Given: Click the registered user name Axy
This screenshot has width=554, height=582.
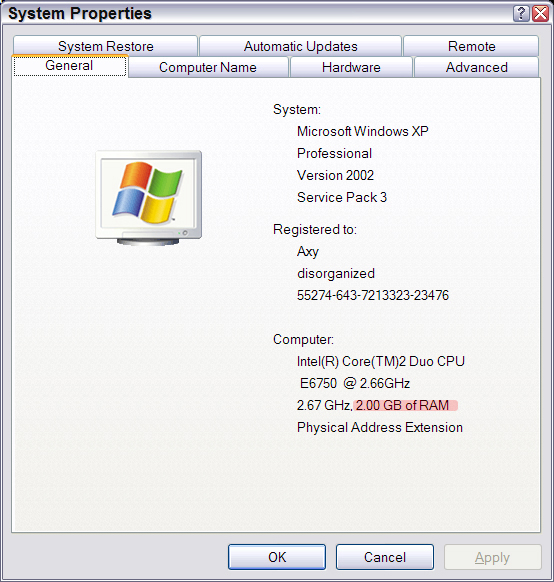Looking at the screenshot, I should click(x=308, y=252).
